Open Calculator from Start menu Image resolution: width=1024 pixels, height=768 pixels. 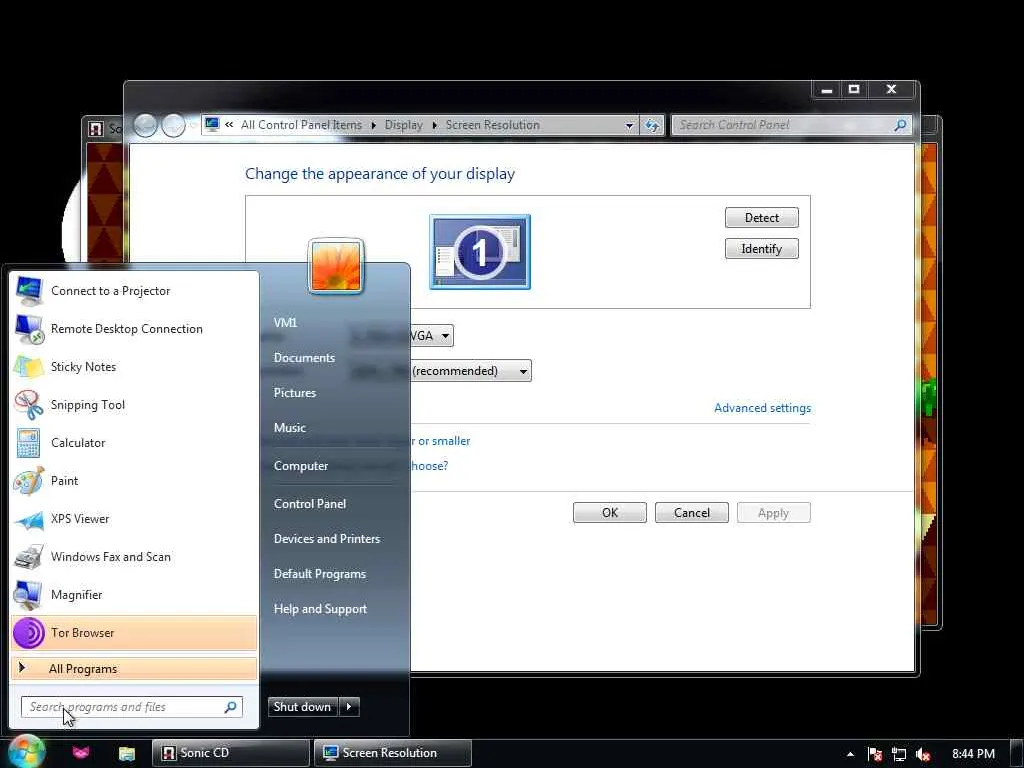pyautogui.click(x=134, y=443)
